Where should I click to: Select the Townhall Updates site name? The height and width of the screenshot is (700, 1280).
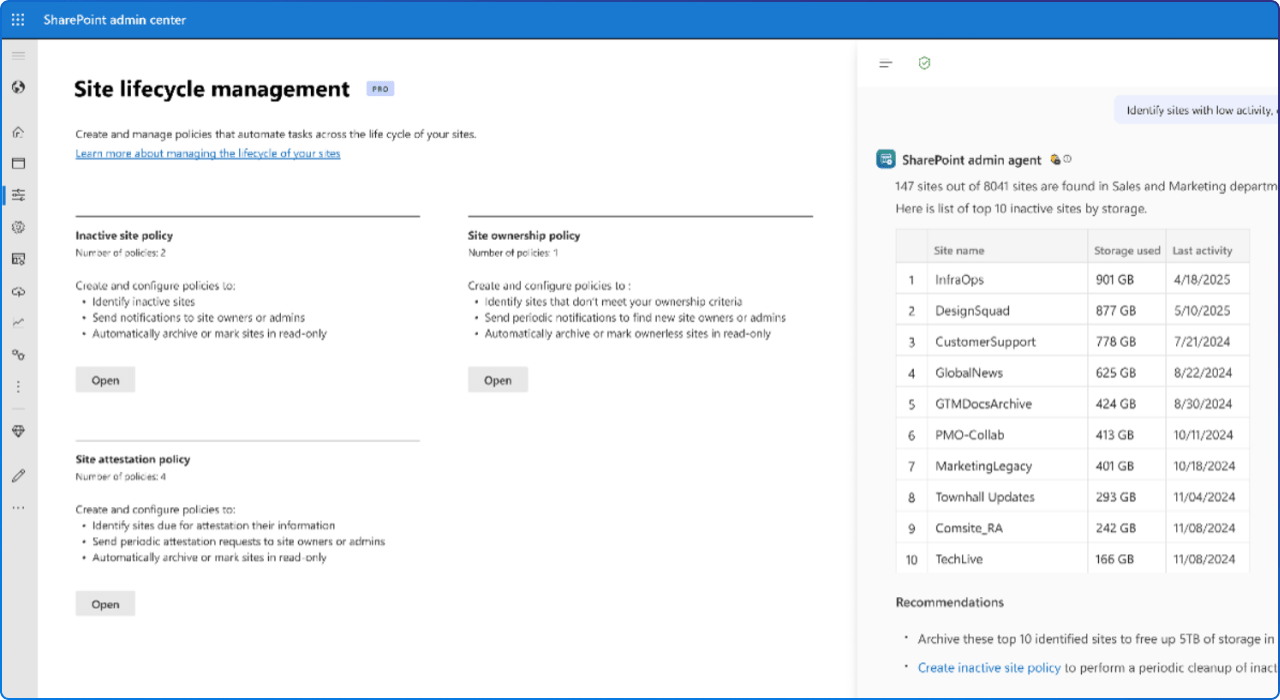click(985, 497)
